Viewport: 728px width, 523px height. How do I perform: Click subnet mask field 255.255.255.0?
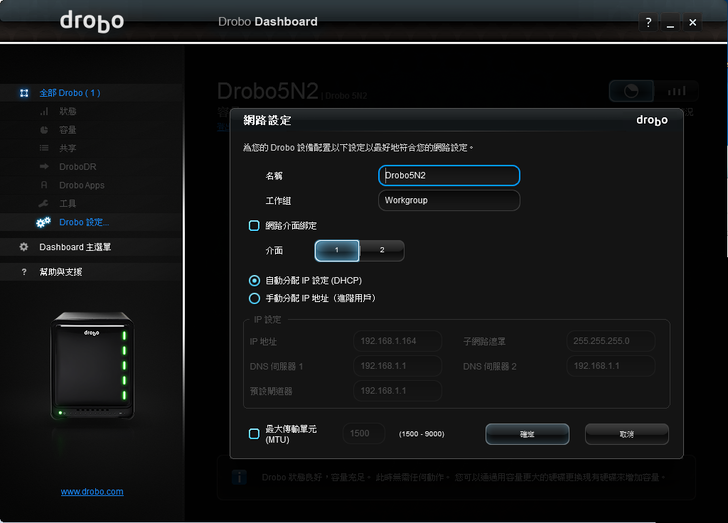[611, 341]
